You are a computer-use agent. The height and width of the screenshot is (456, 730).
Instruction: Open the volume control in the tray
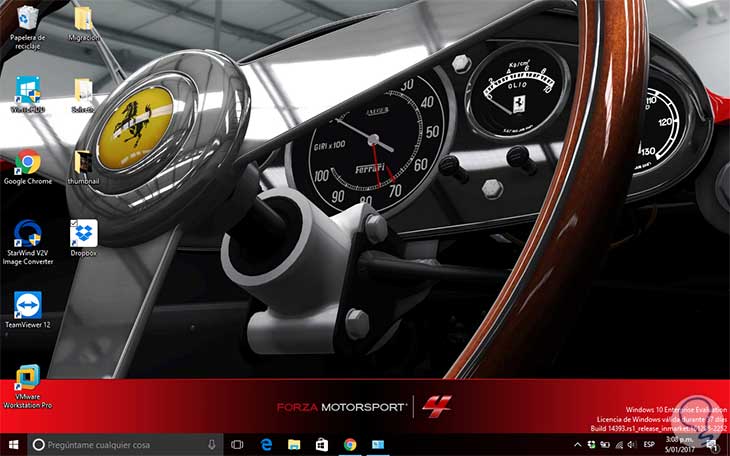click(632, 445)
